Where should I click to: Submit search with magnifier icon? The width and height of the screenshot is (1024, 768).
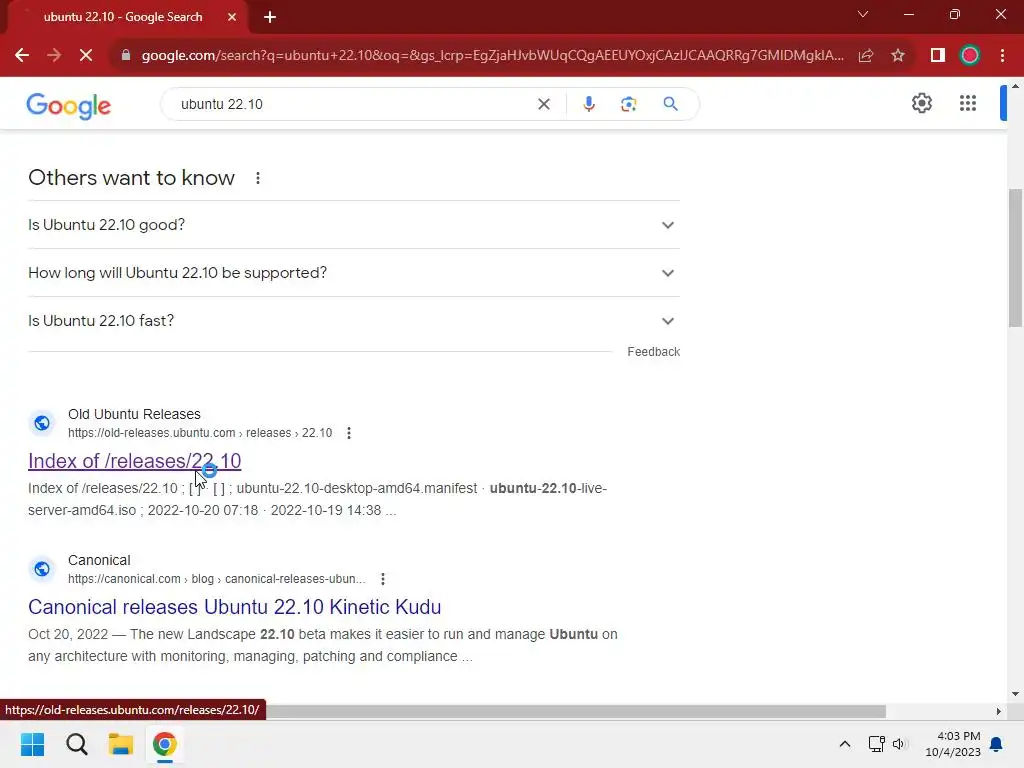[x=670, y=104]
